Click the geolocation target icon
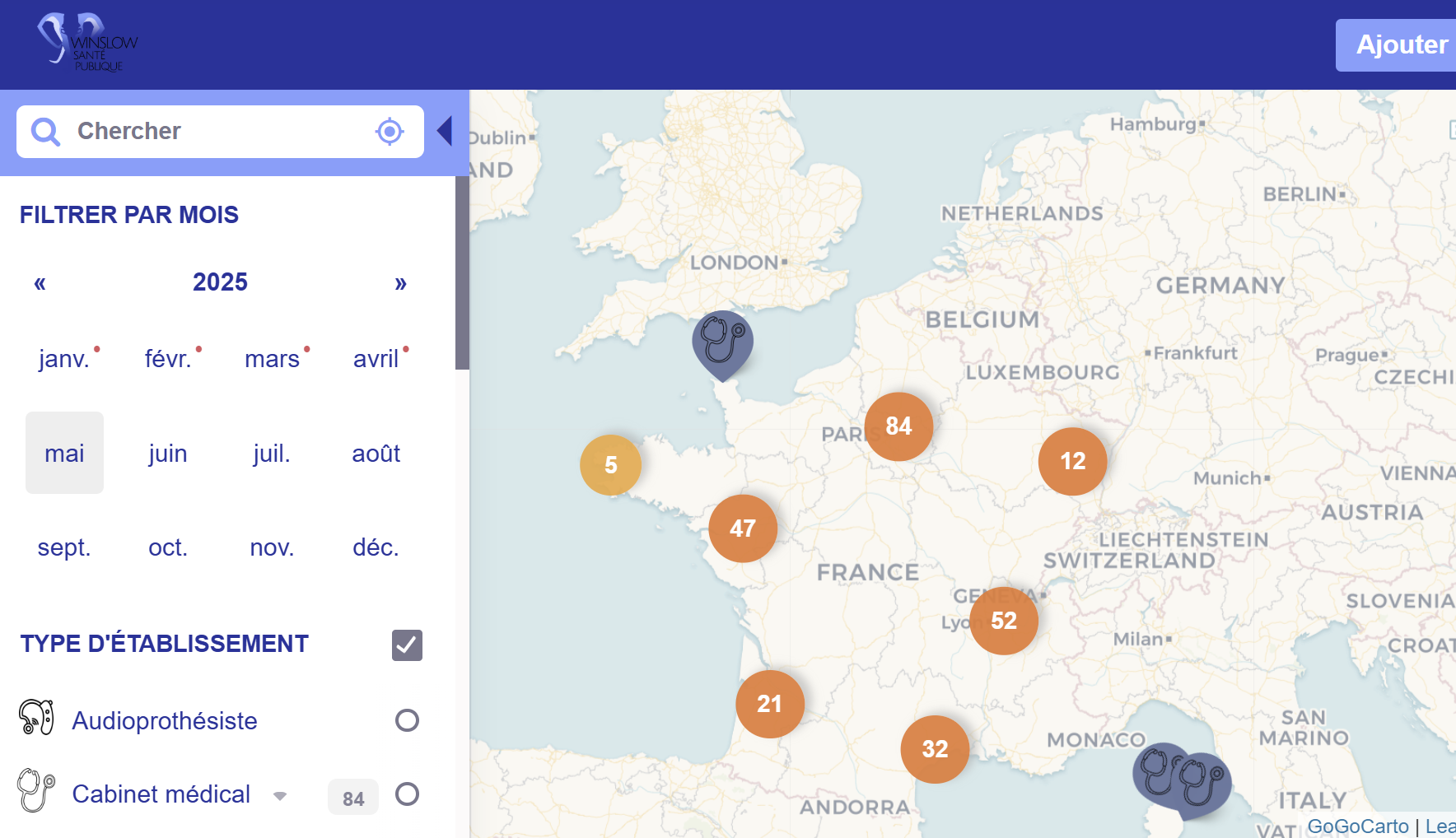This screenshot has height=838, width=1456. click(390, 132)
